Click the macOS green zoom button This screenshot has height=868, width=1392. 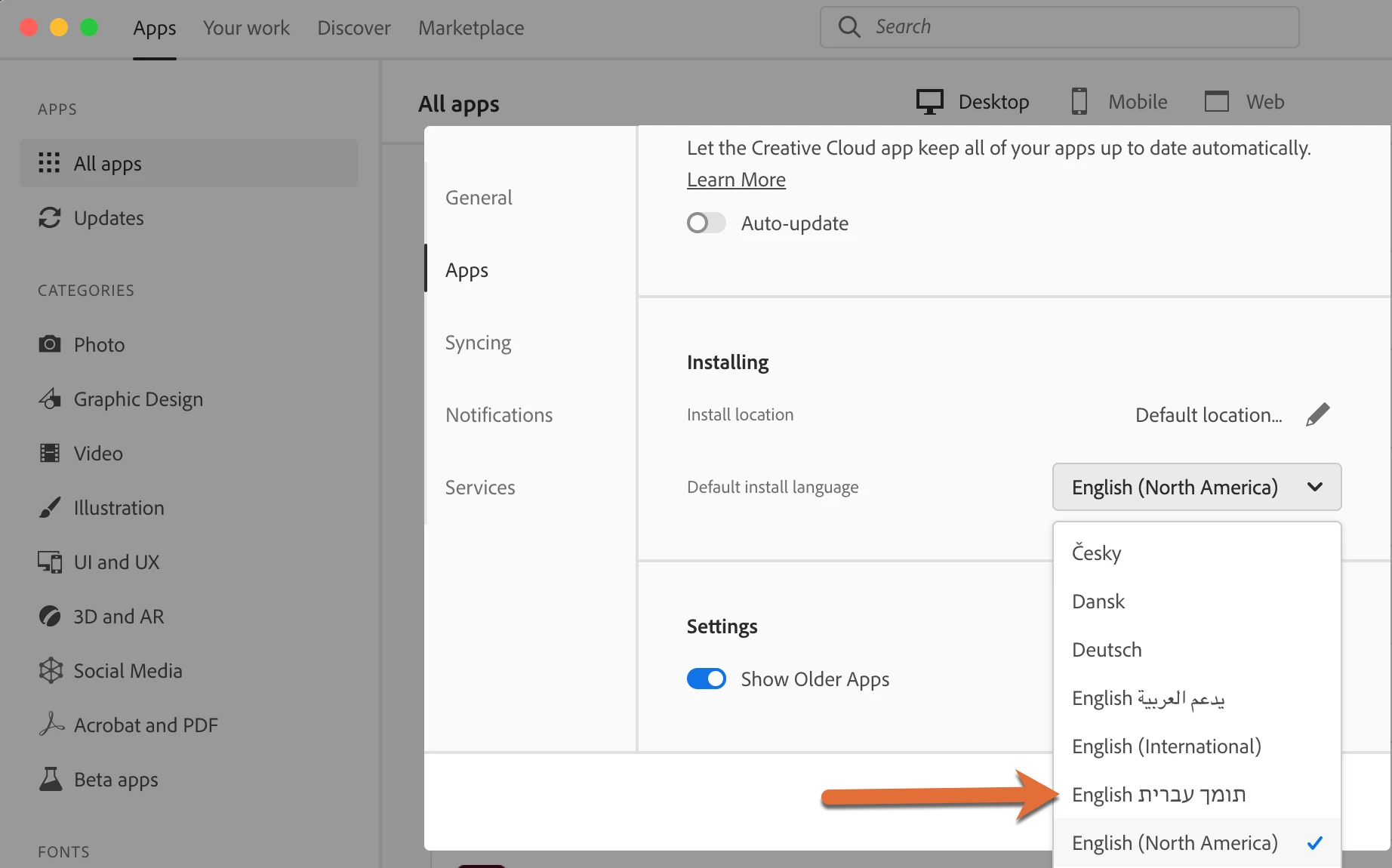click(89, 27)
